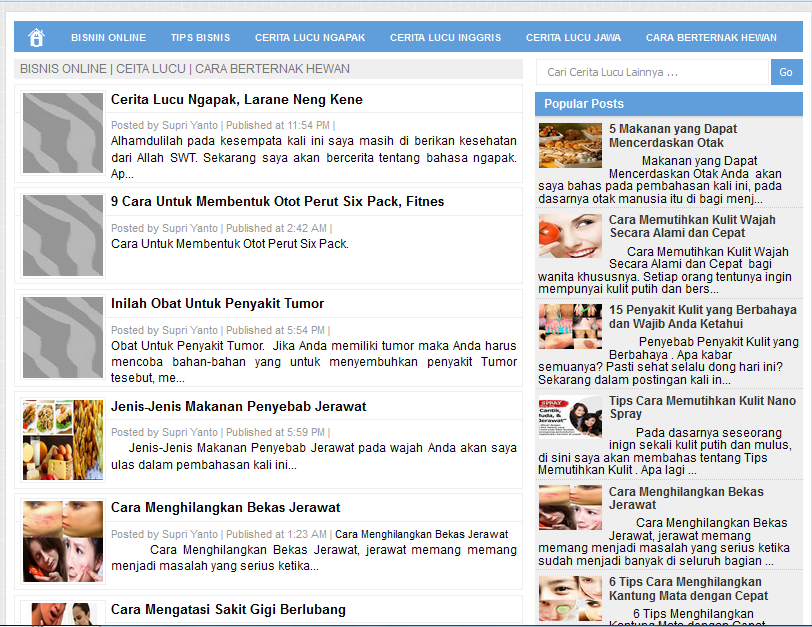The image size is (812, 627).
Task: Click the site header BISNIS ONLINE | CEITA LUCU text
Action: [185, 69]
